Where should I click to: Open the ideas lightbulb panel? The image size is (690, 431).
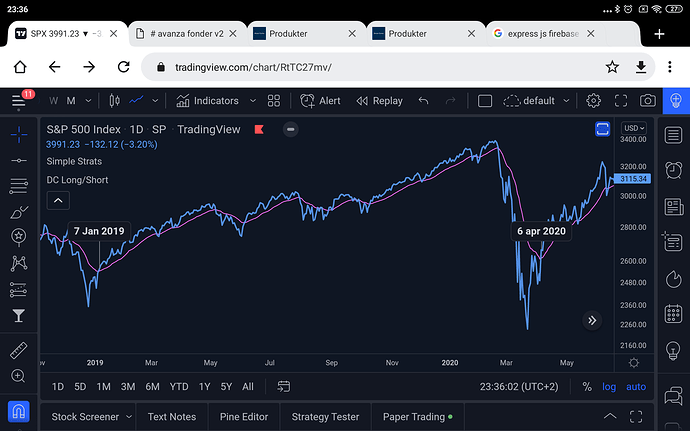[673, 350]
